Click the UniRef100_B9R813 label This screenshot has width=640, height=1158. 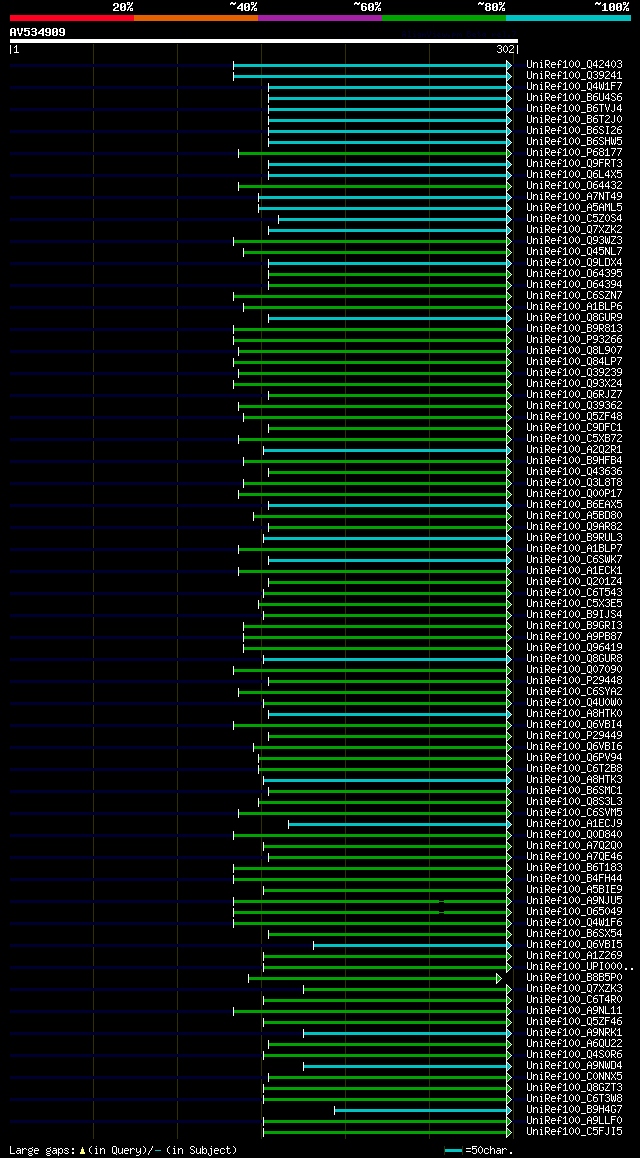[574, 329]
